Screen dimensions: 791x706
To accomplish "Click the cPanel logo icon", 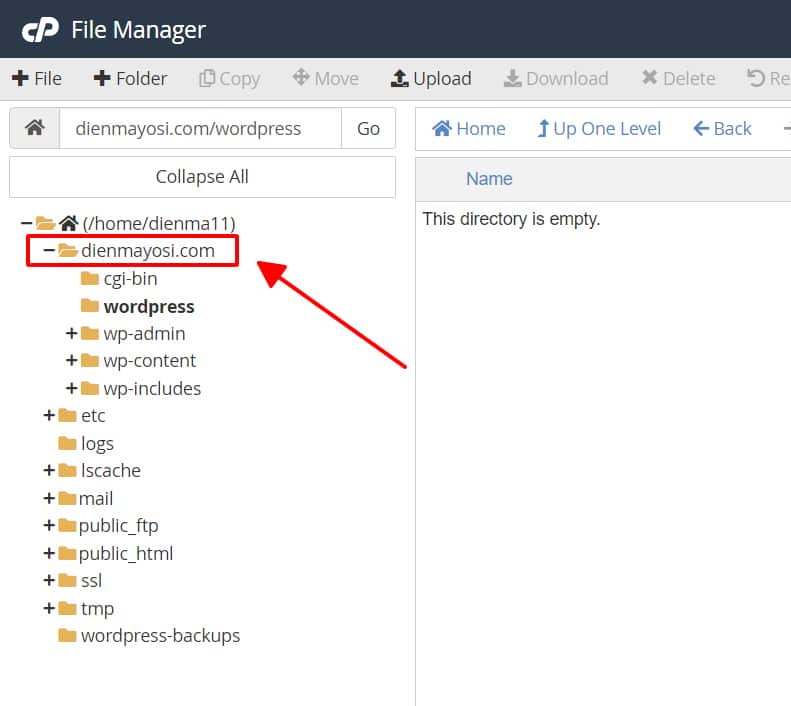I will (x=40, y=30).
